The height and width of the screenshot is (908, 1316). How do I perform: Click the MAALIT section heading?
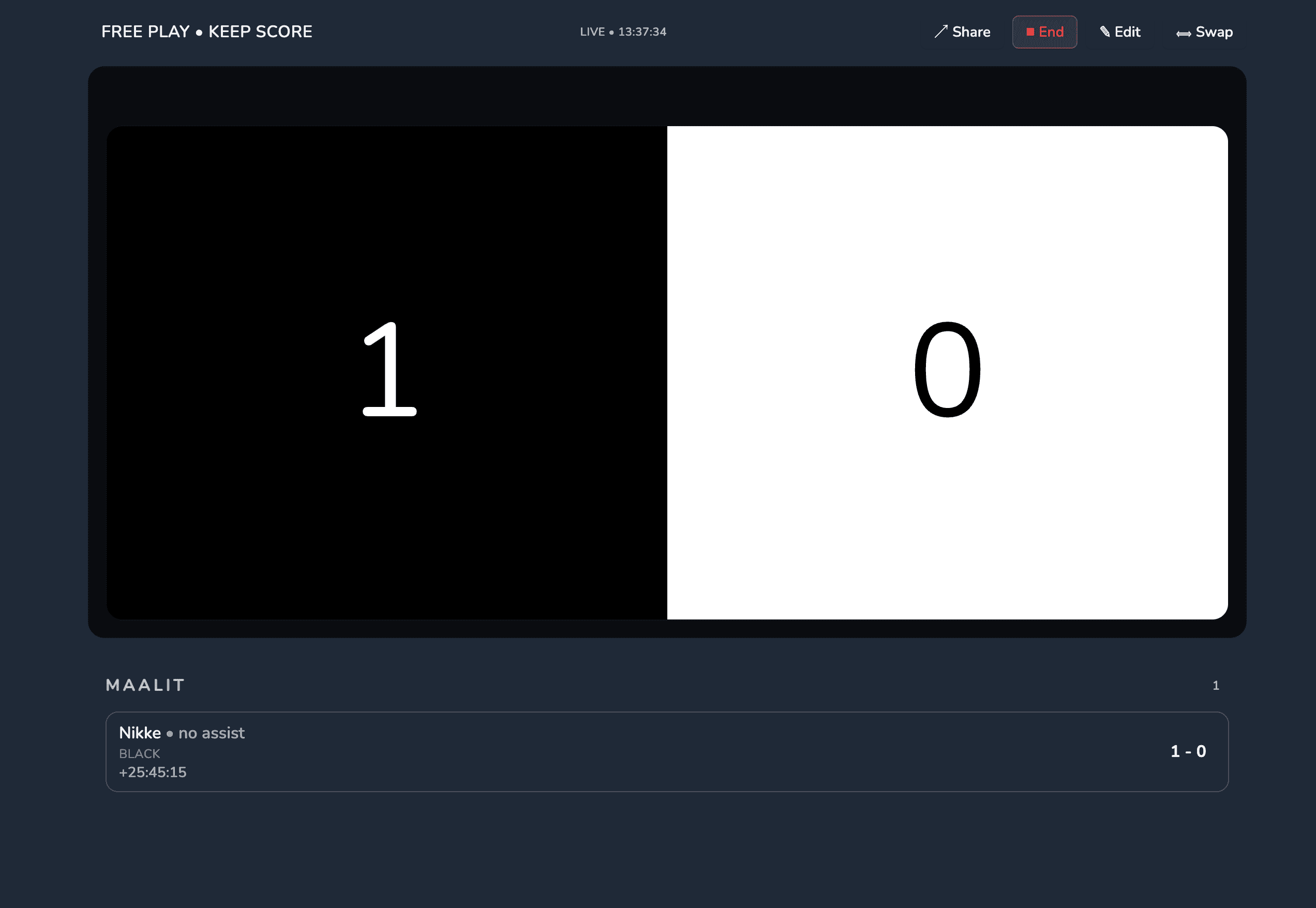(x=146, y=685)
